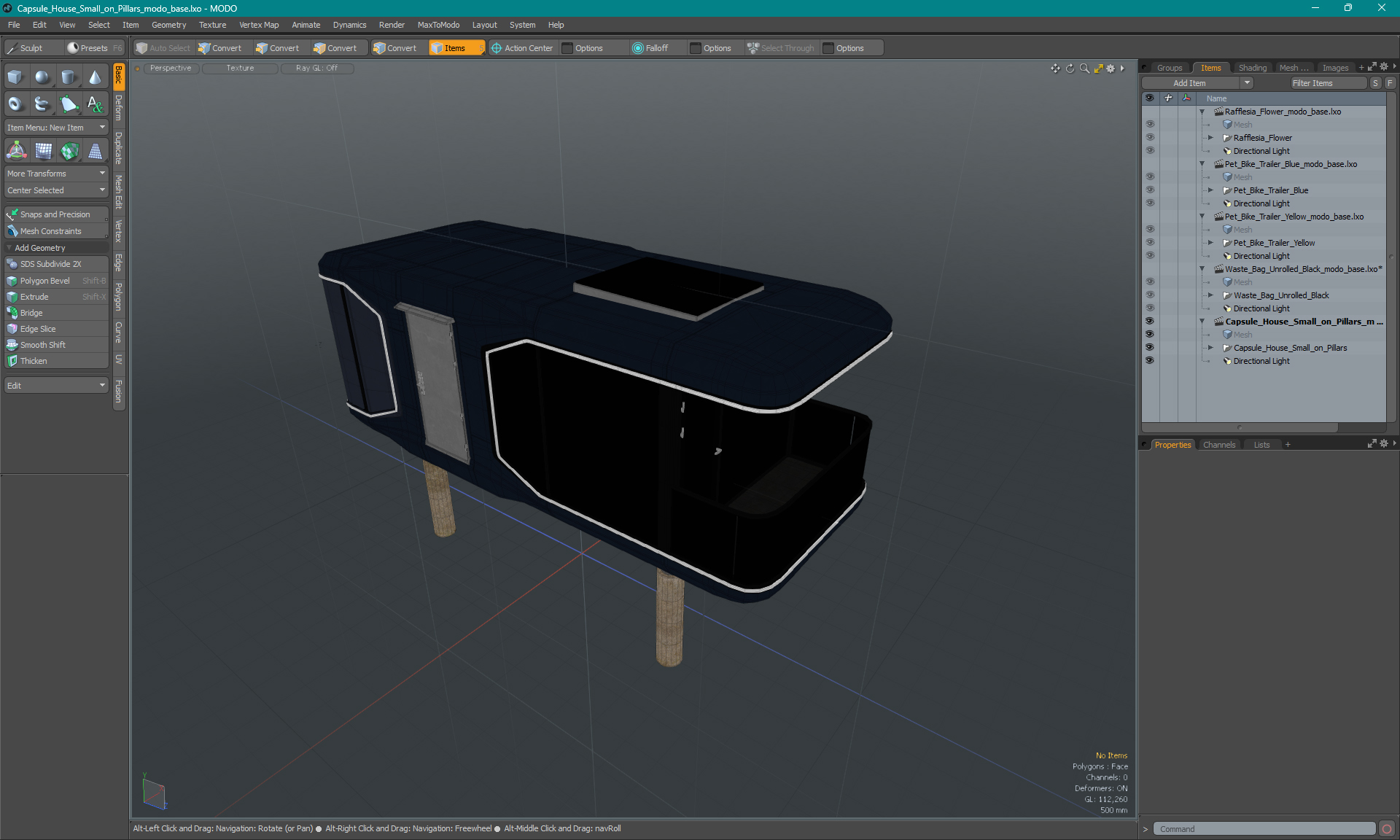Click the viewport pan/move icon
Screen dimensions: 1400x840
[x=1055, y=69]
